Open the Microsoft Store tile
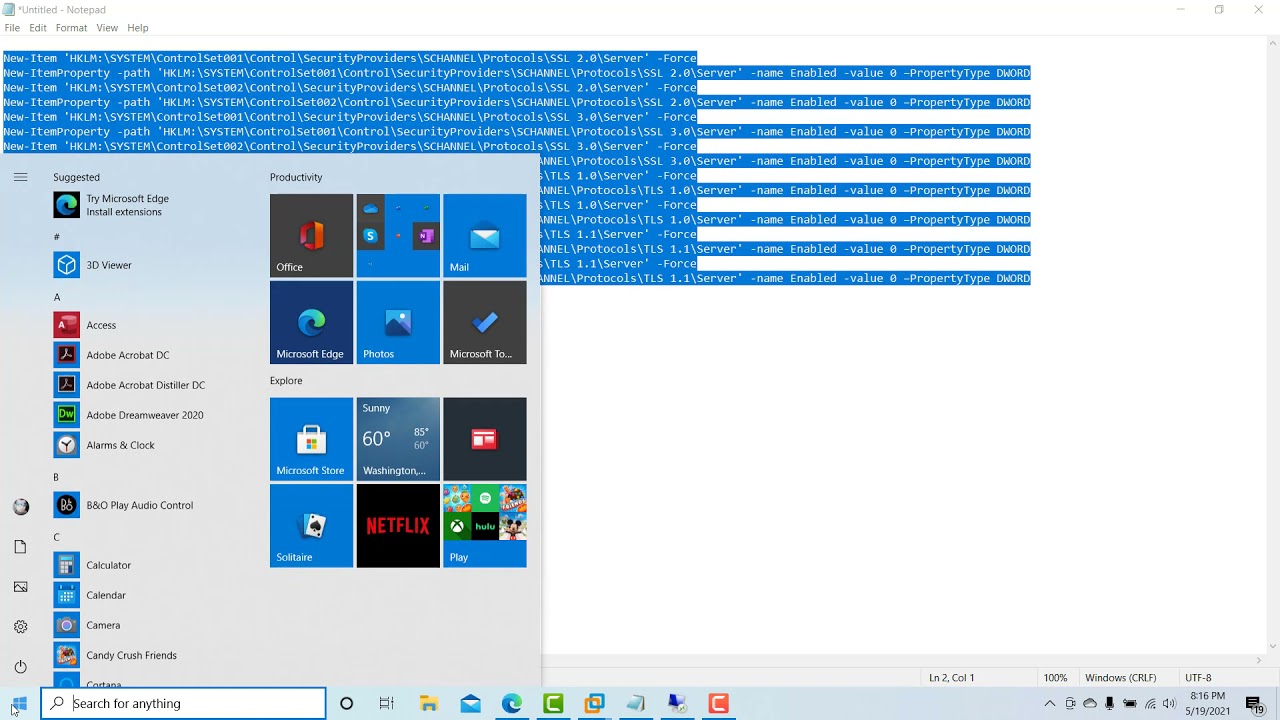 pyautogui.click(x=311, y=439)
